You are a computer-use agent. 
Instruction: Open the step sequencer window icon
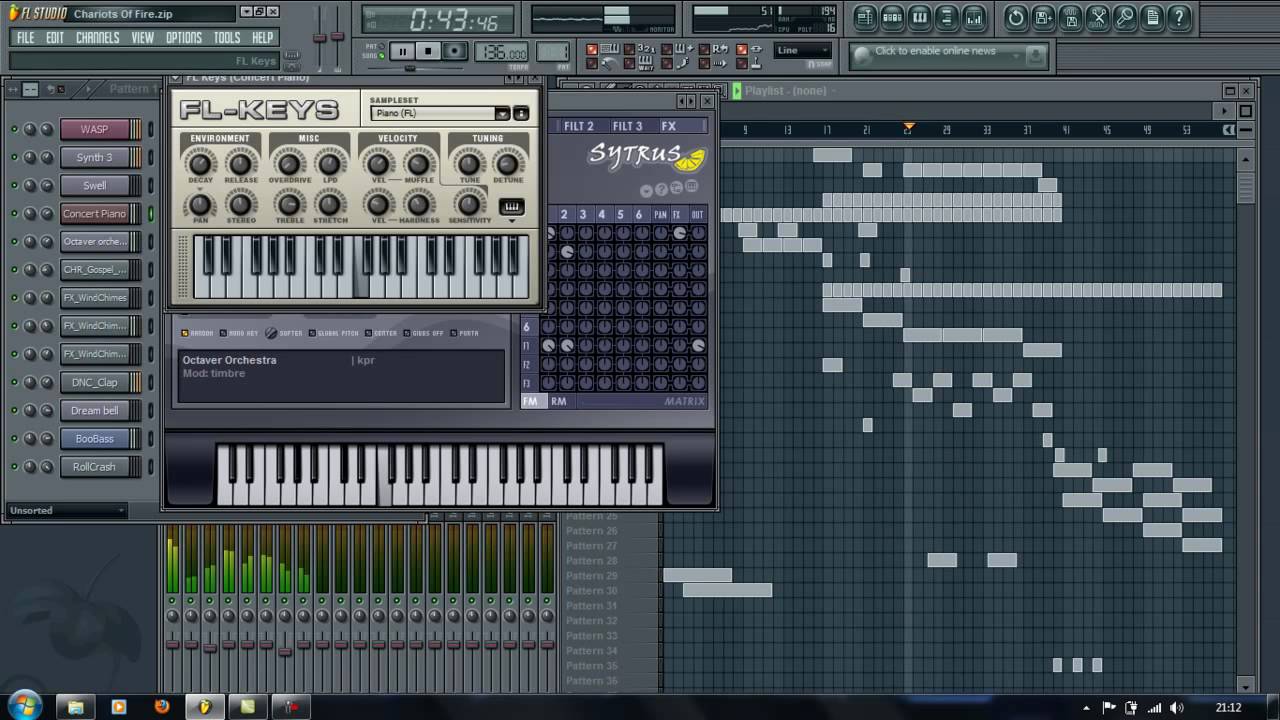pos(892,17)
